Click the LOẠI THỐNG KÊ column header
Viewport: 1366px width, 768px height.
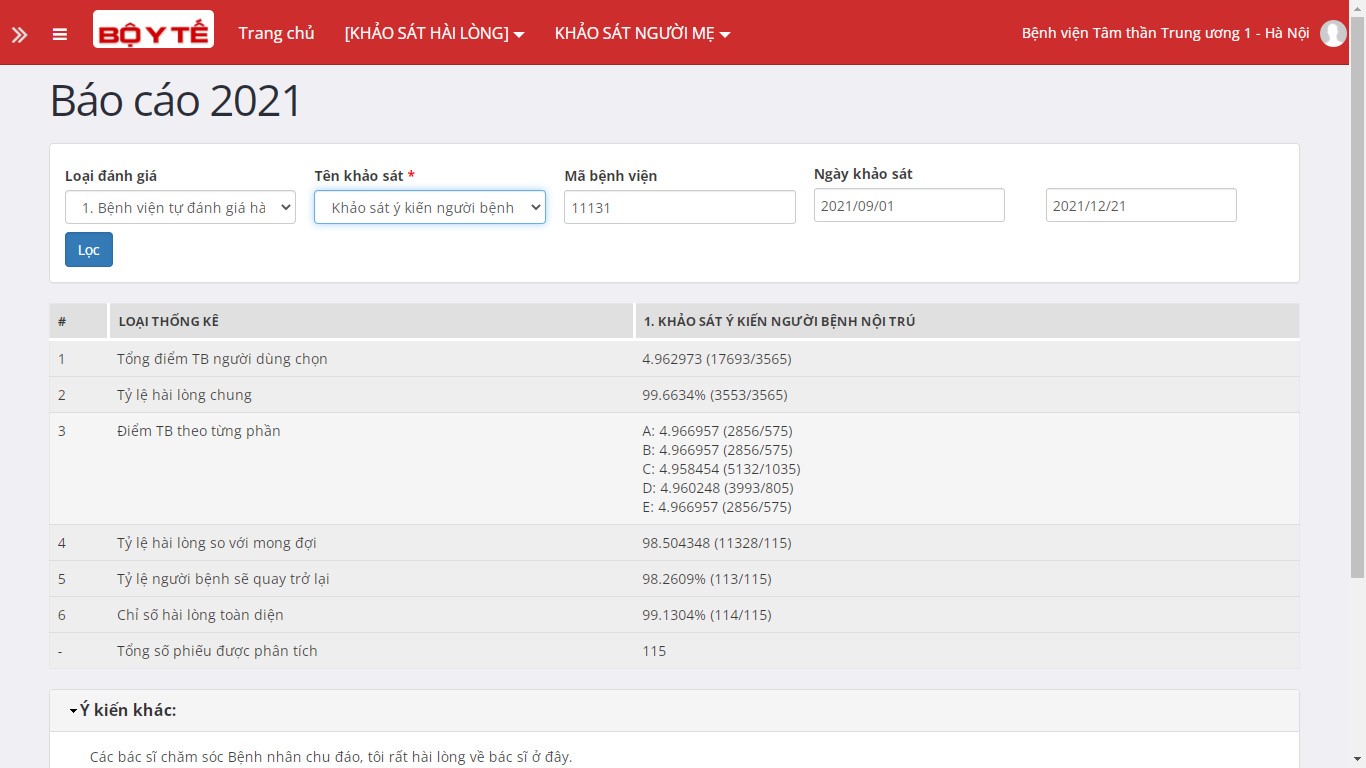pos(168,321)
